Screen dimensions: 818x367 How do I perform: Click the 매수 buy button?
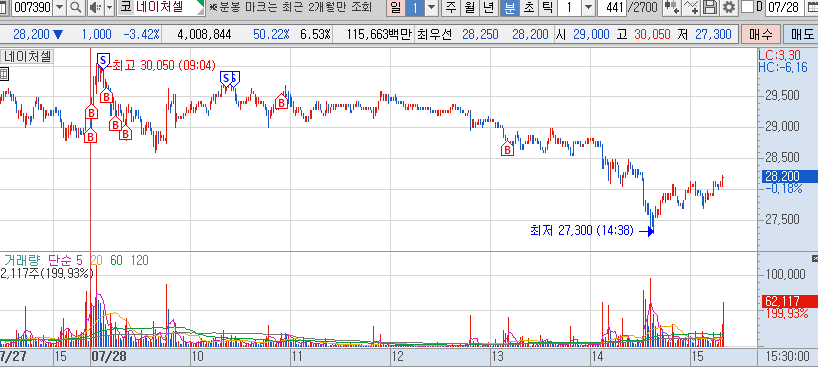pos(761,35)
